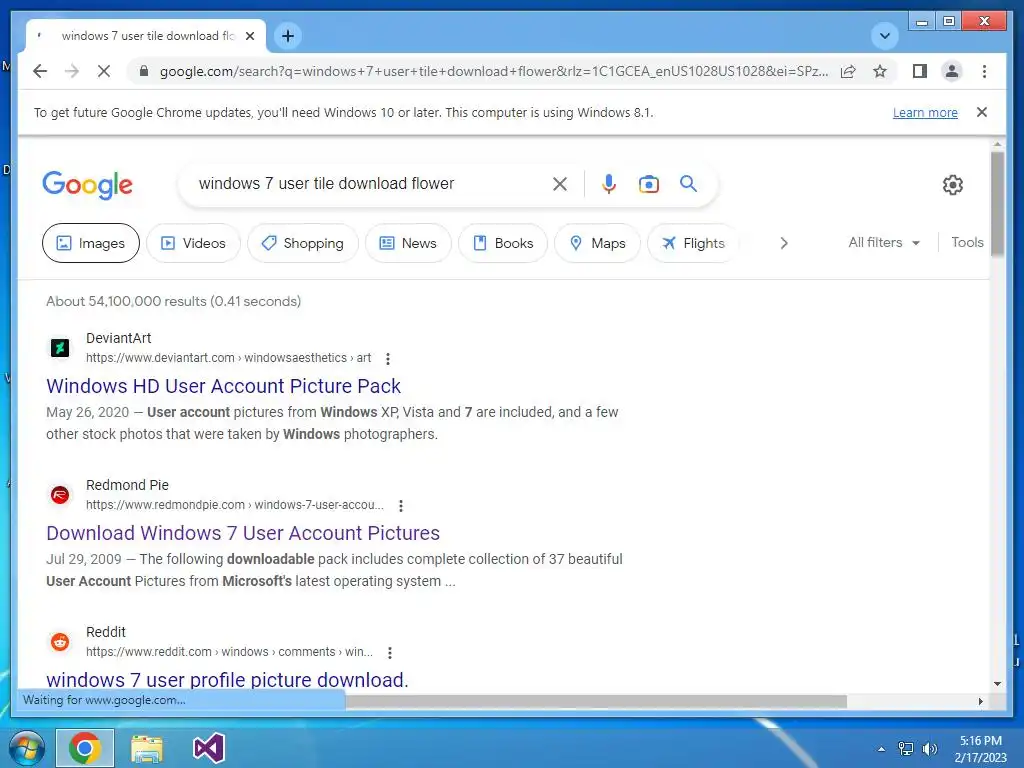This screenshot has height=768, width=1024.
Task: Click the Reddit site favicon
Action: point(60,641)
